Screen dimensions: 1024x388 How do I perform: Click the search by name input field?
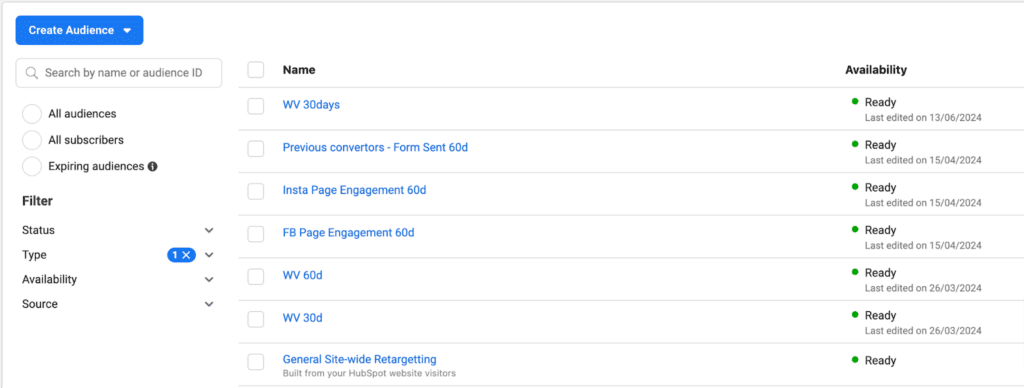pos(119,73)
